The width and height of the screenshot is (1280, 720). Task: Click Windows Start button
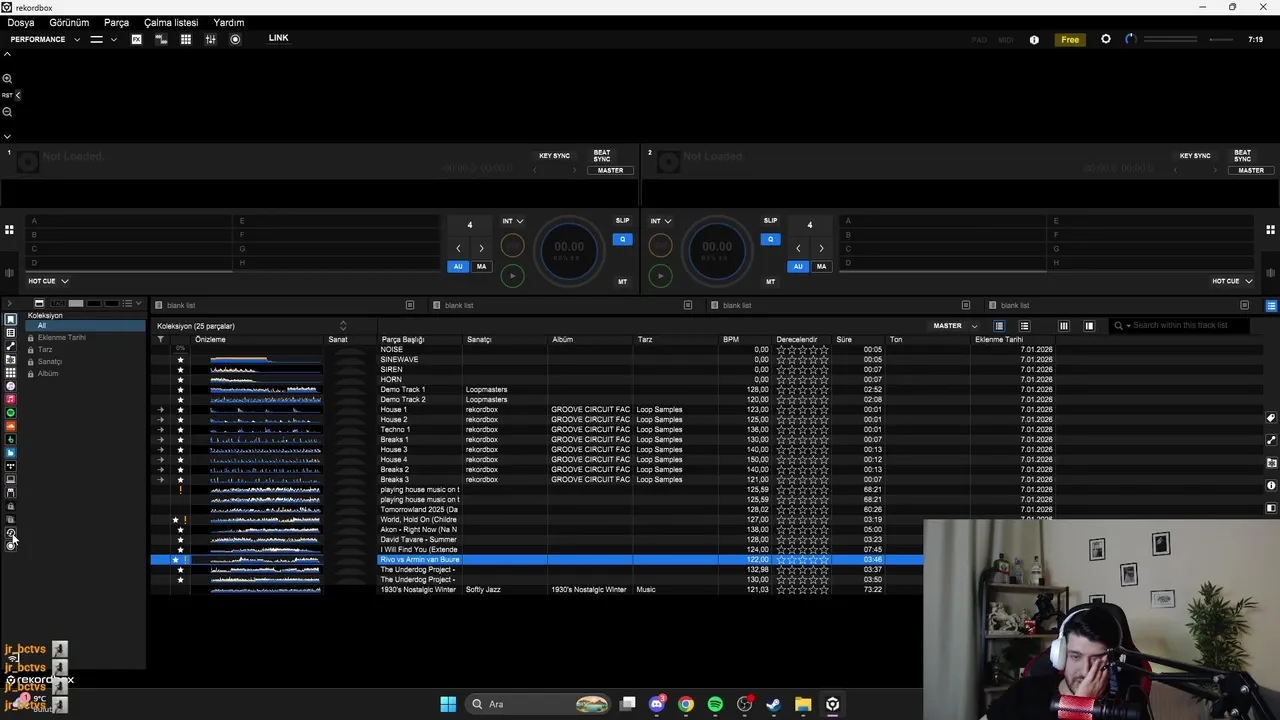(x=448, y=704)
